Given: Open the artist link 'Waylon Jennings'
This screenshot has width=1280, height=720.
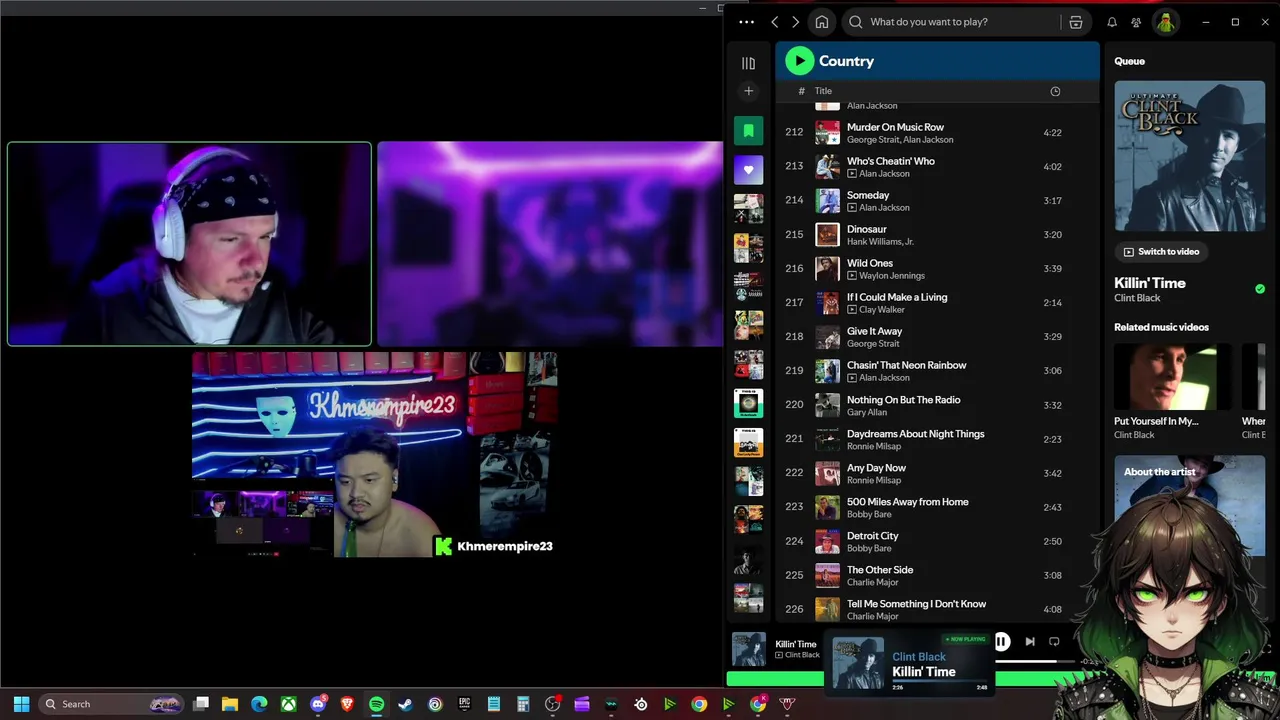Looking at the screenshot, I should [x=892, y=276].
